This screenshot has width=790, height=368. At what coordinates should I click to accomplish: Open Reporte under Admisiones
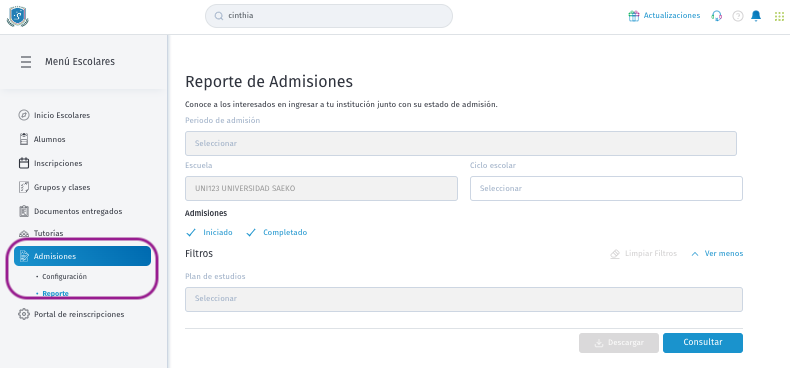coord(55,293)
